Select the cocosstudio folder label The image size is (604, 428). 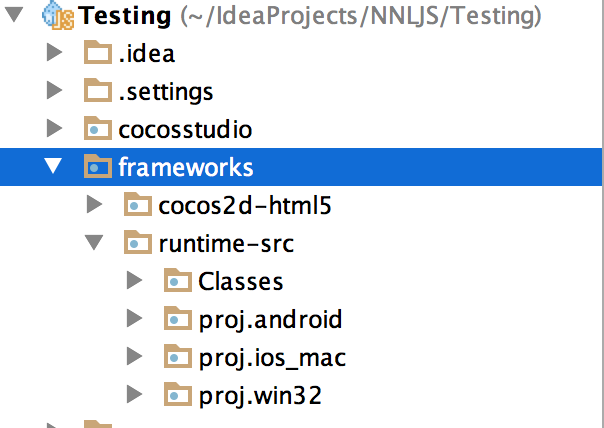(x=185, y=129)
